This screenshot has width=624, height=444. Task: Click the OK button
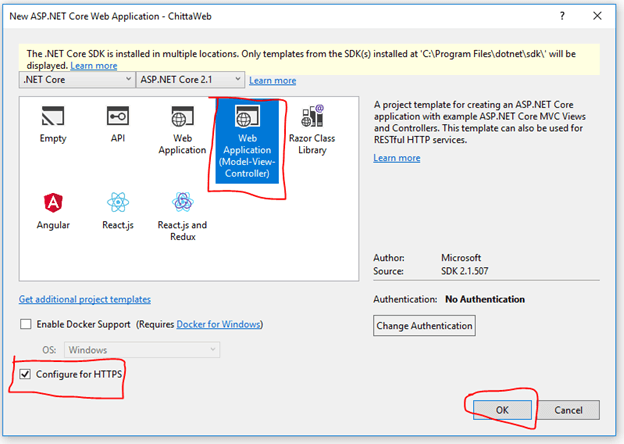(x=502, y=410)
